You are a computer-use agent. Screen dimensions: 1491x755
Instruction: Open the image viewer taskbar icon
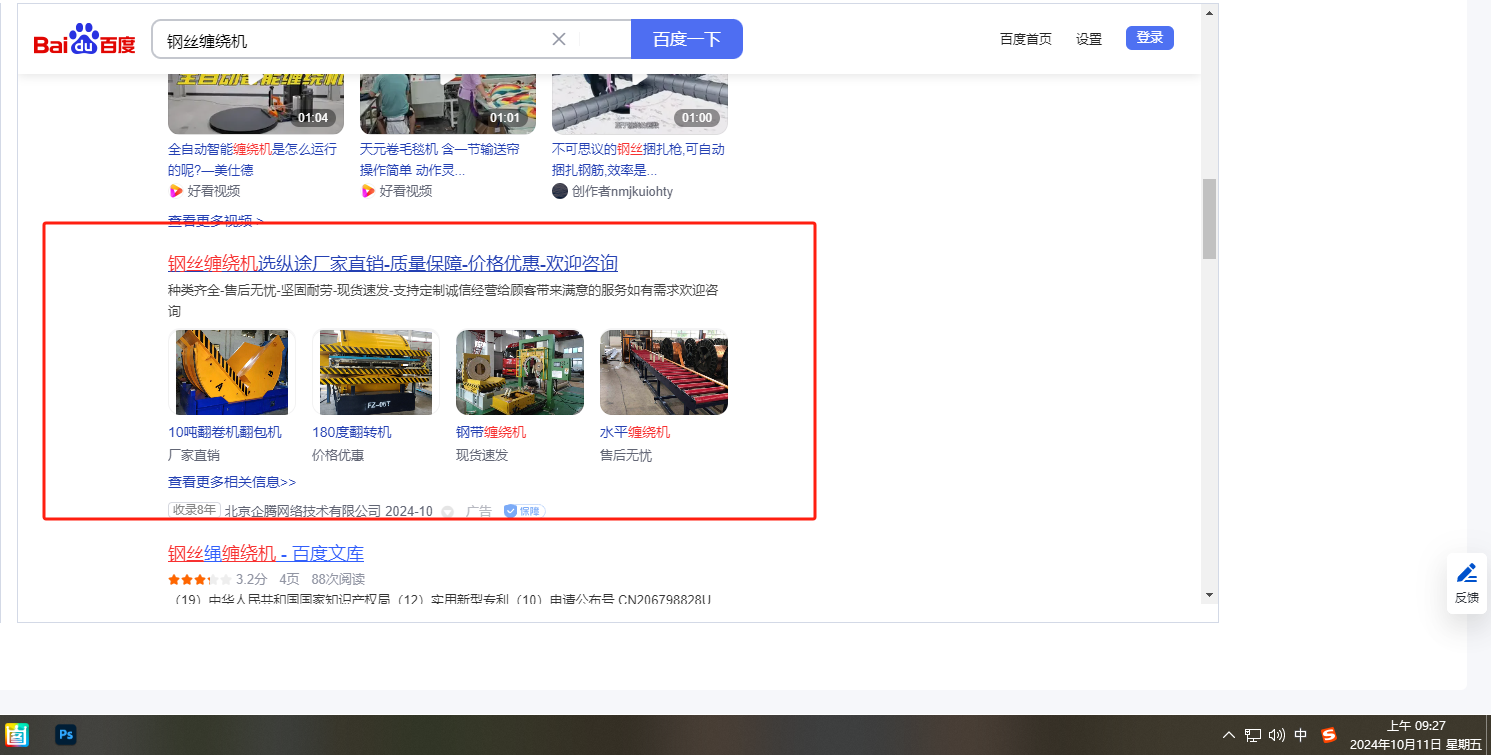(x=18, y=735)
